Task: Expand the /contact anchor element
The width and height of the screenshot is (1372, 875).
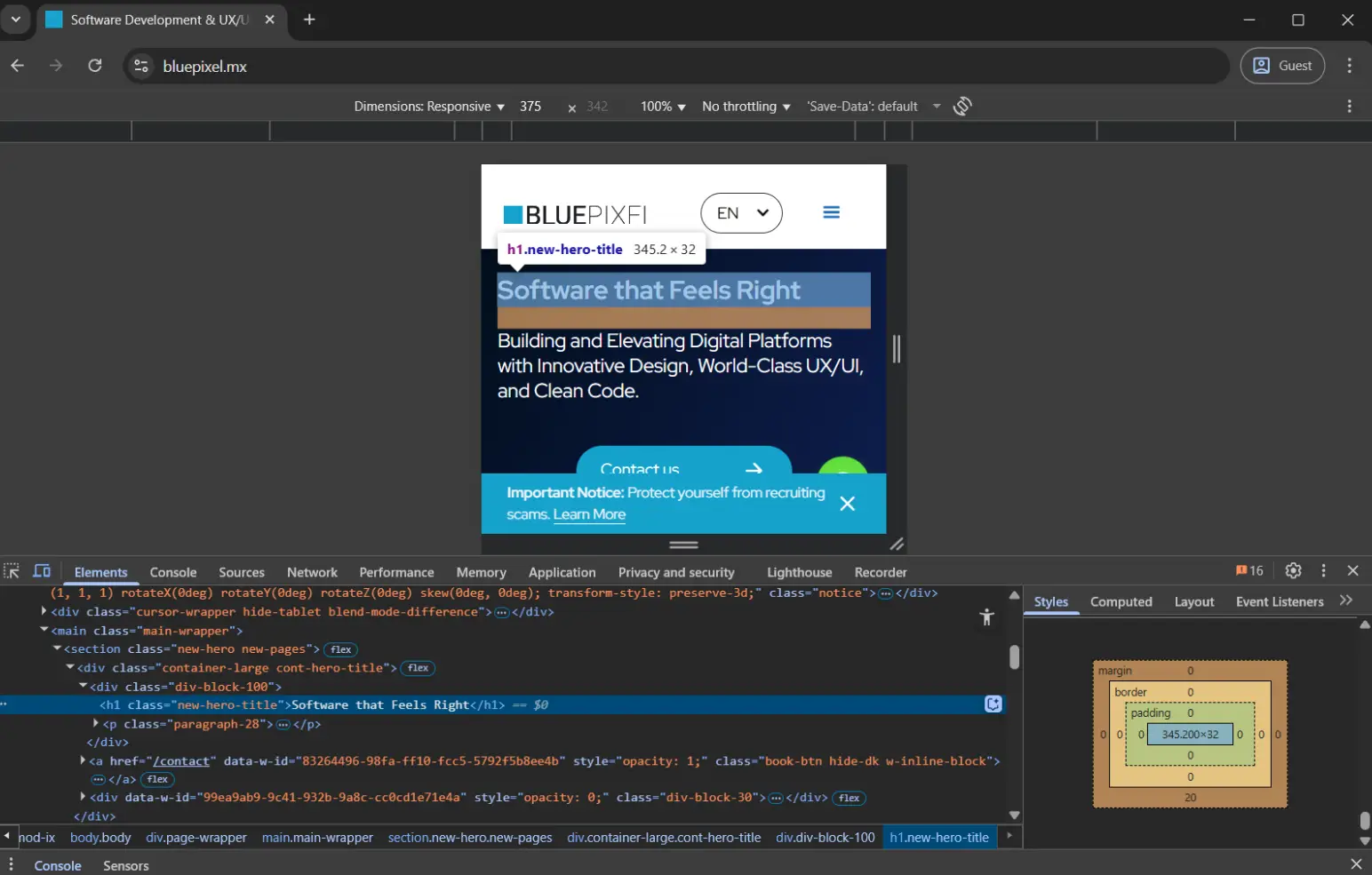Action: 83,760
